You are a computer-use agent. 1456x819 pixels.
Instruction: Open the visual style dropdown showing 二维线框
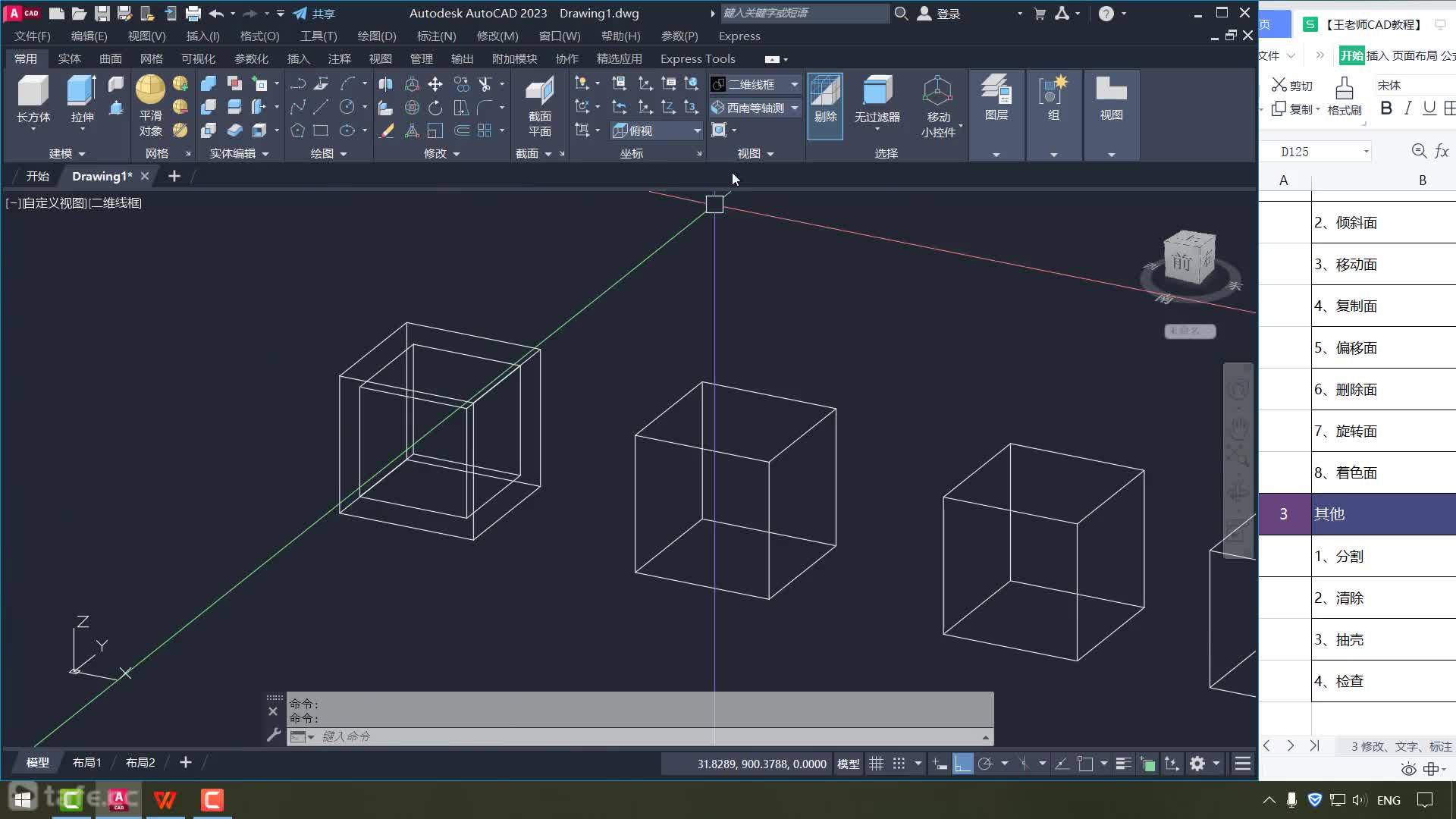pos(755,84)
